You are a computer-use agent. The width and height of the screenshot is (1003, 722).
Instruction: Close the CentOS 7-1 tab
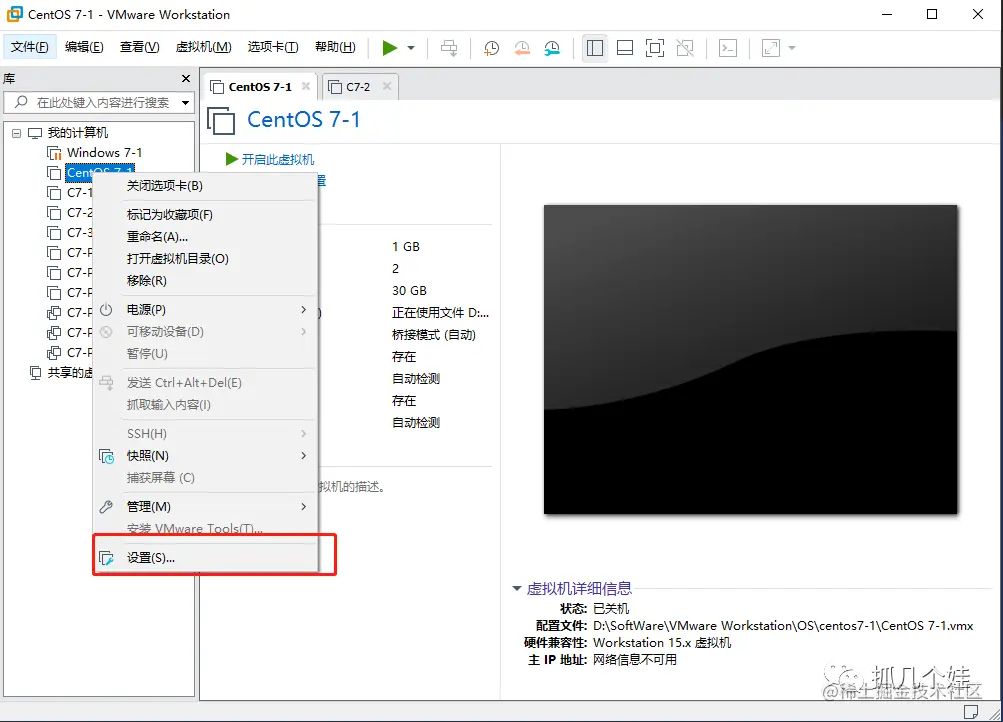coord(306,86)
